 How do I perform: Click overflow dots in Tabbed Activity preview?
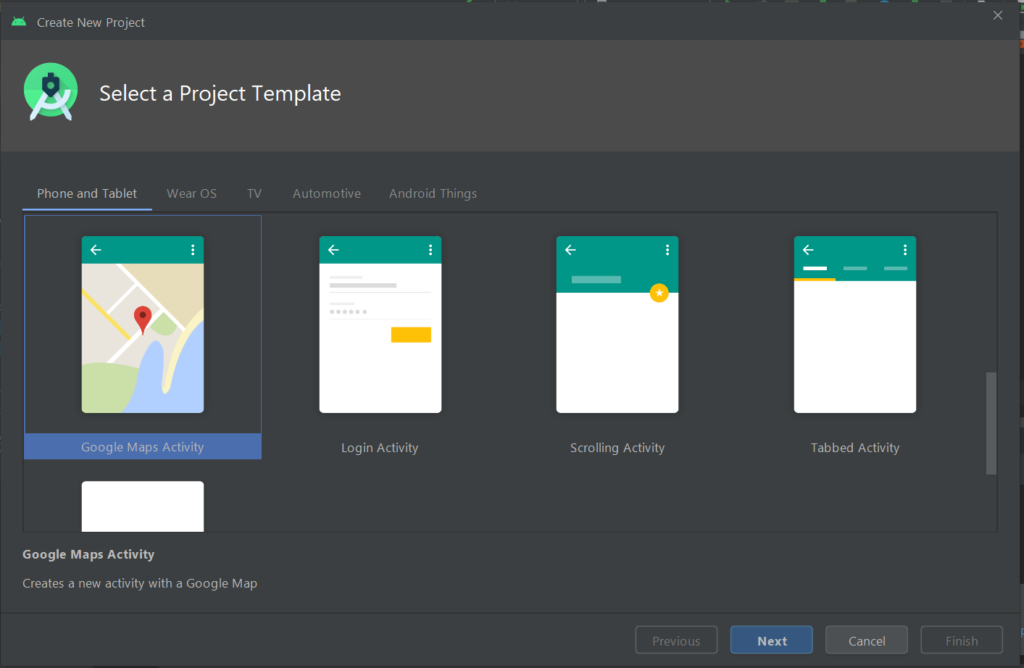(905, 250)
